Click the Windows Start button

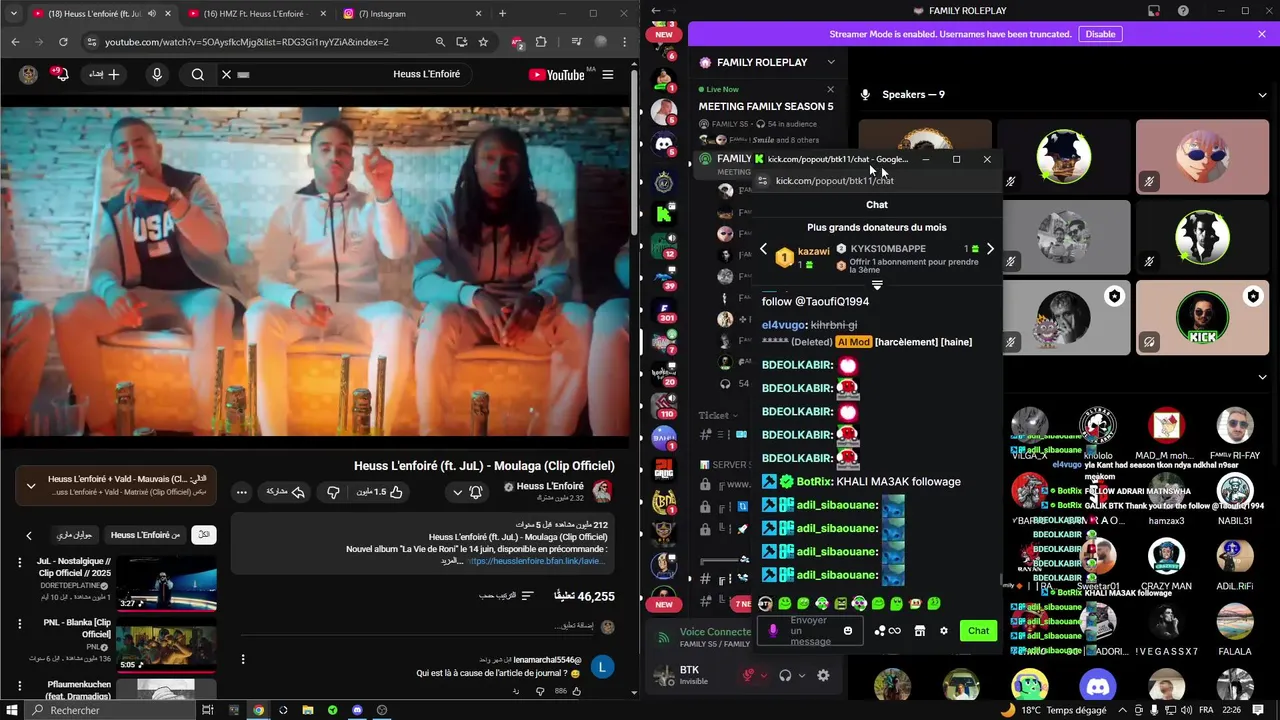[13, 710]
